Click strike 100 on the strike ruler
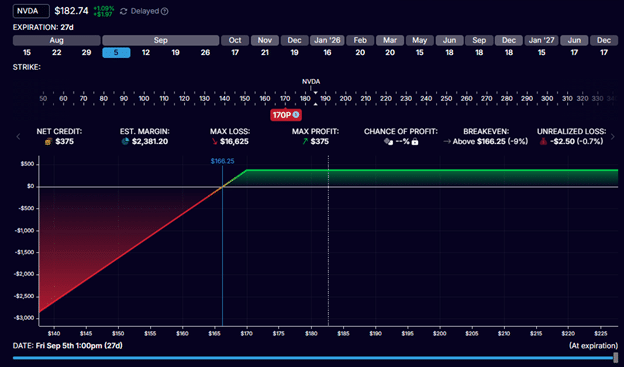Screen dimensions: 624x367 click(x=144, y=98)
